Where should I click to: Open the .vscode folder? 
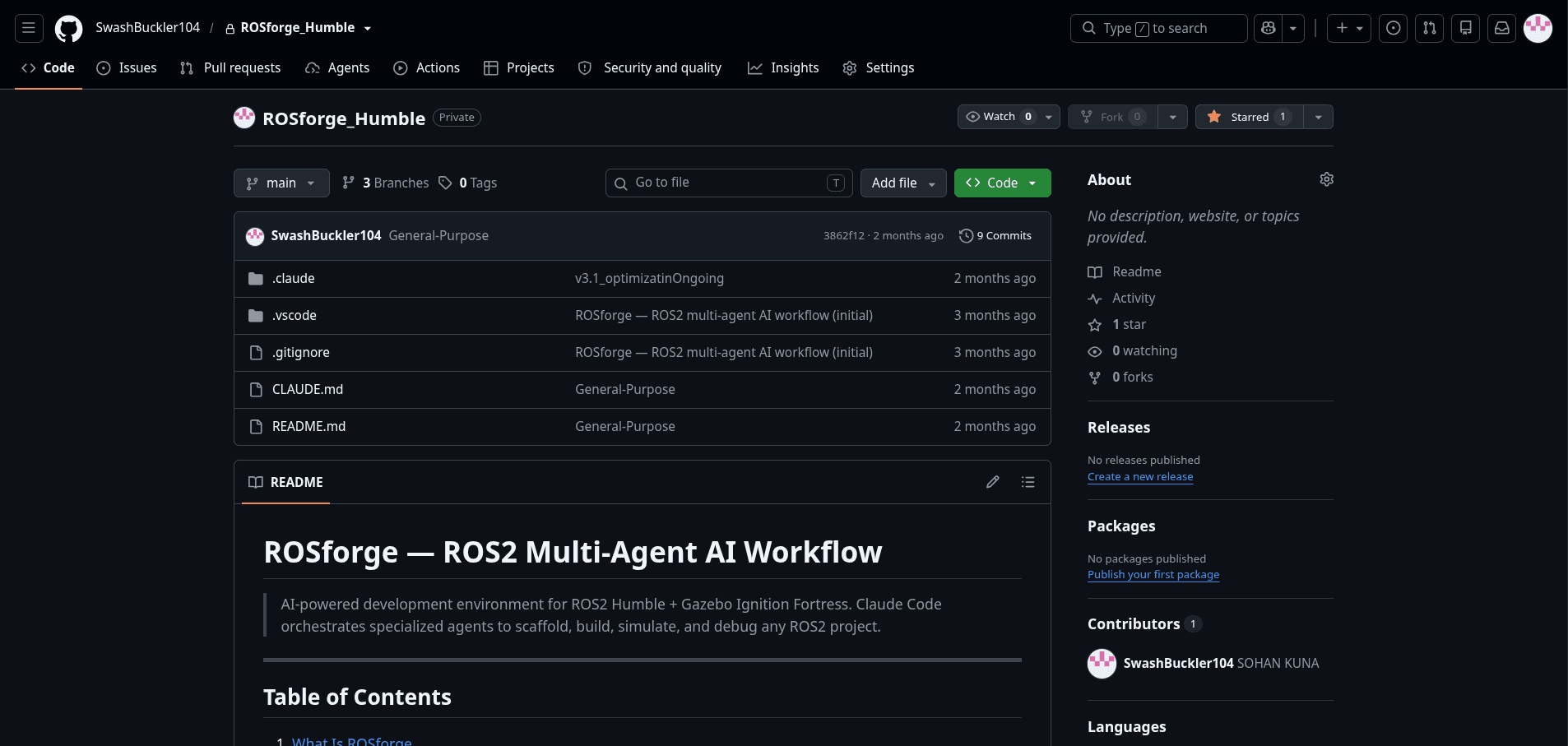(295, 316)
